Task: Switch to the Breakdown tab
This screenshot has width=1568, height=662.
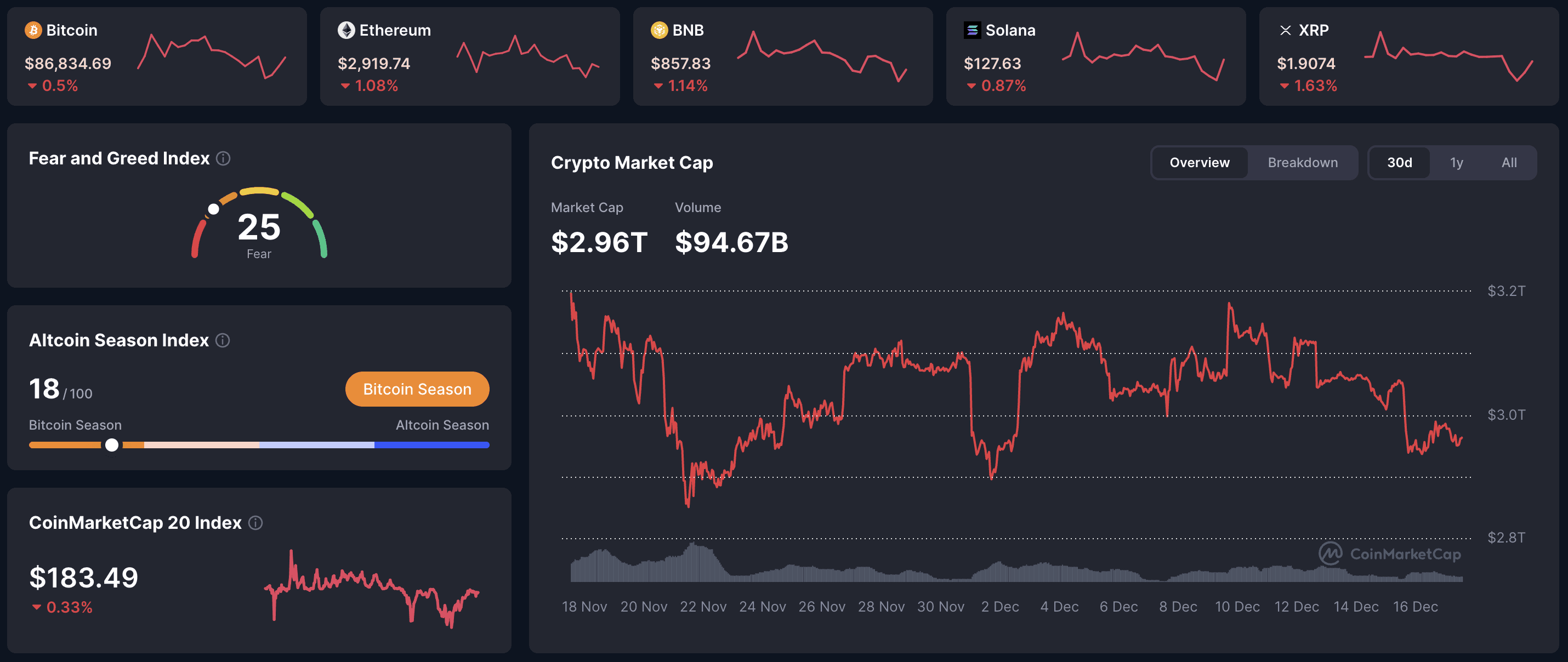Action: tap(1303, 162)
